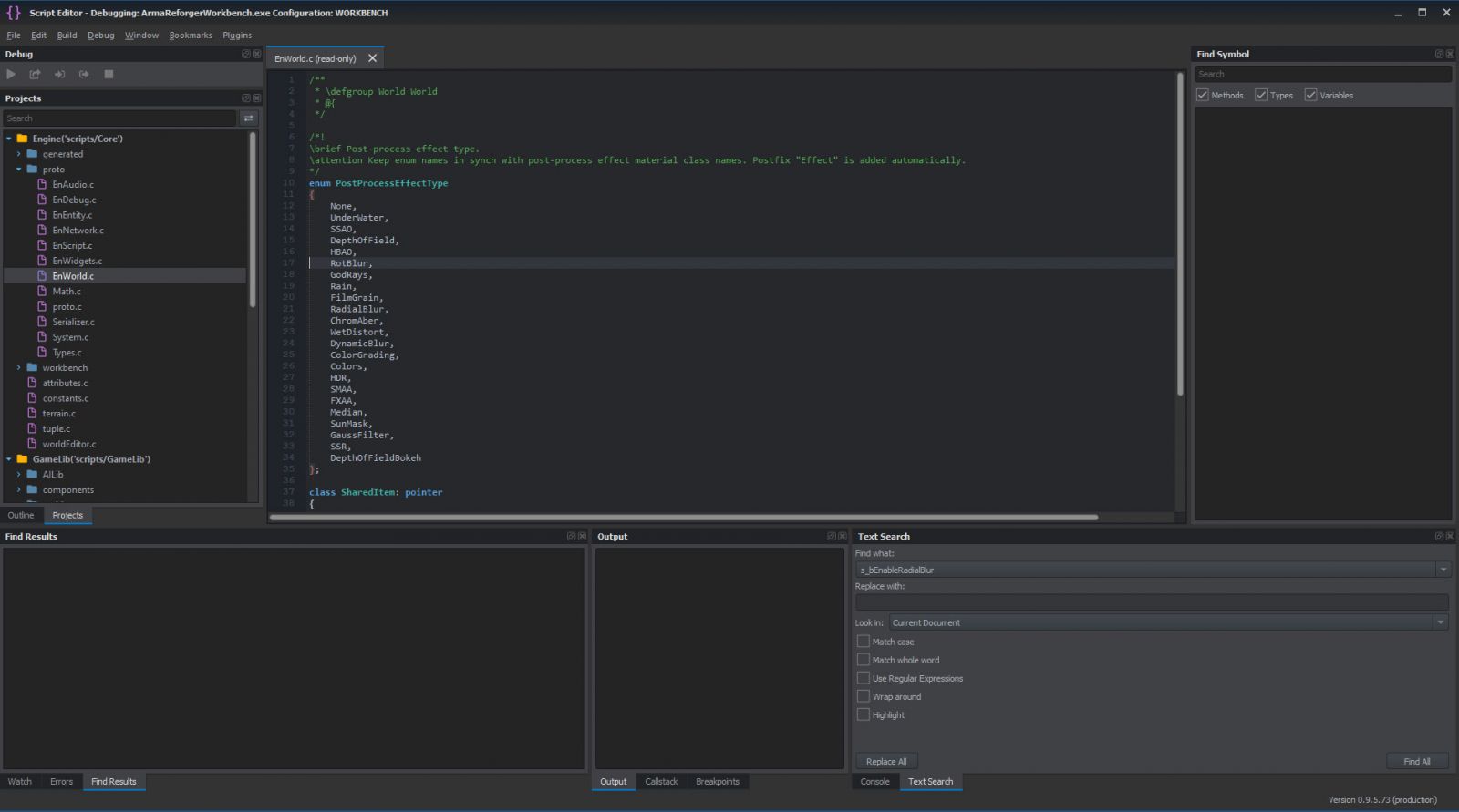The image size is (1459, 812).
Task: Open the Plugins menu
Action: point(237,36)
